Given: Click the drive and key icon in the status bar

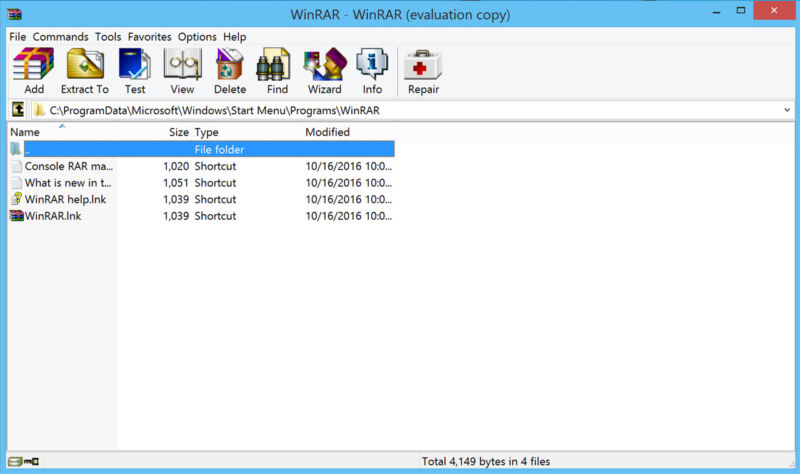Looking at the screenshot, I should click(23, 461).
